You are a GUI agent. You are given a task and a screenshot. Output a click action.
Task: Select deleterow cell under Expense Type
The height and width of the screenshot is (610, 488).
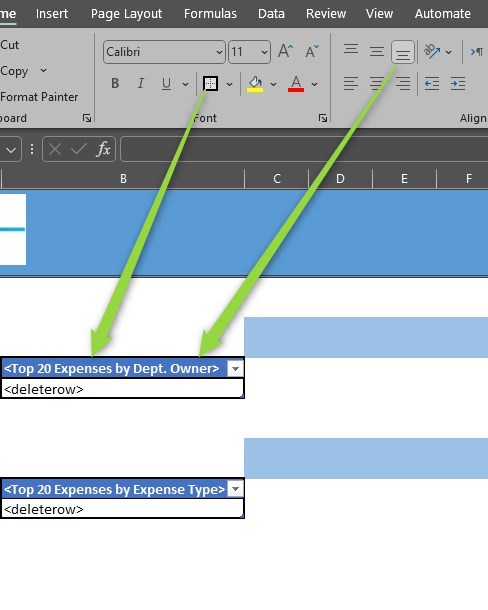point(123,509)
